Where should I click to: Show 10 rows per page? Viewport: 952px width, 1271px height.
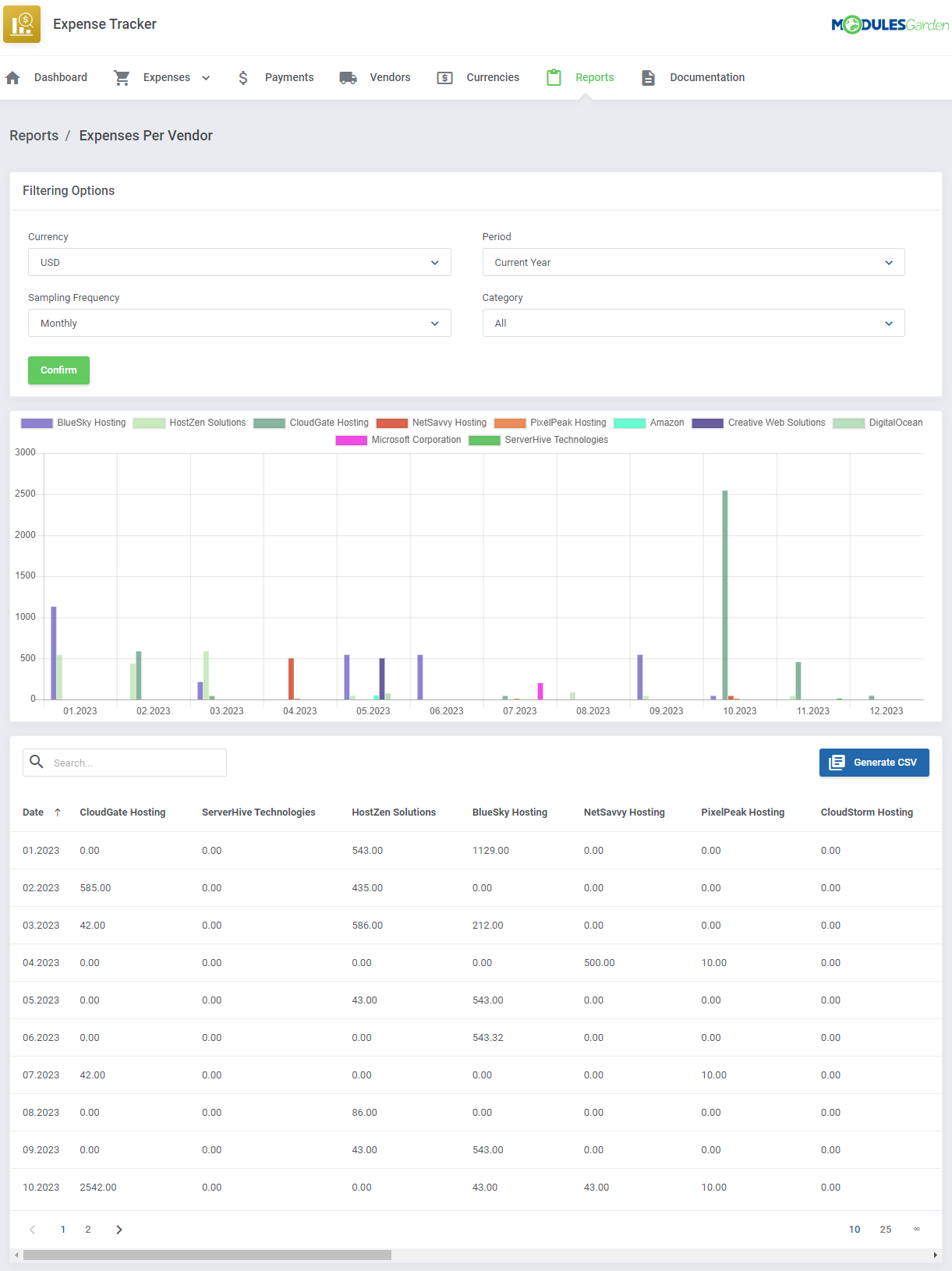[x=855, y=1230]
